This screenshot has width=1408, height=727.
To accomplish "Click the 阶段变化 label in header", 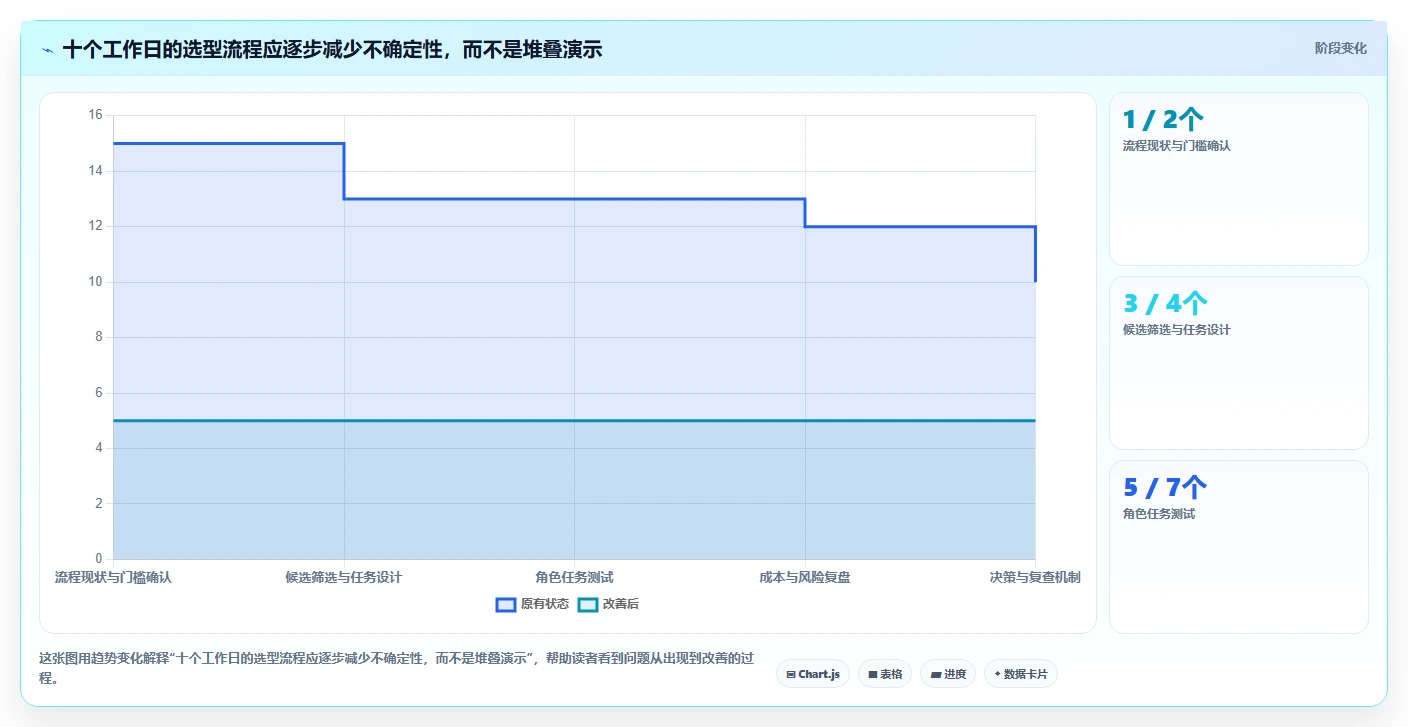I will click(1340, 48).
